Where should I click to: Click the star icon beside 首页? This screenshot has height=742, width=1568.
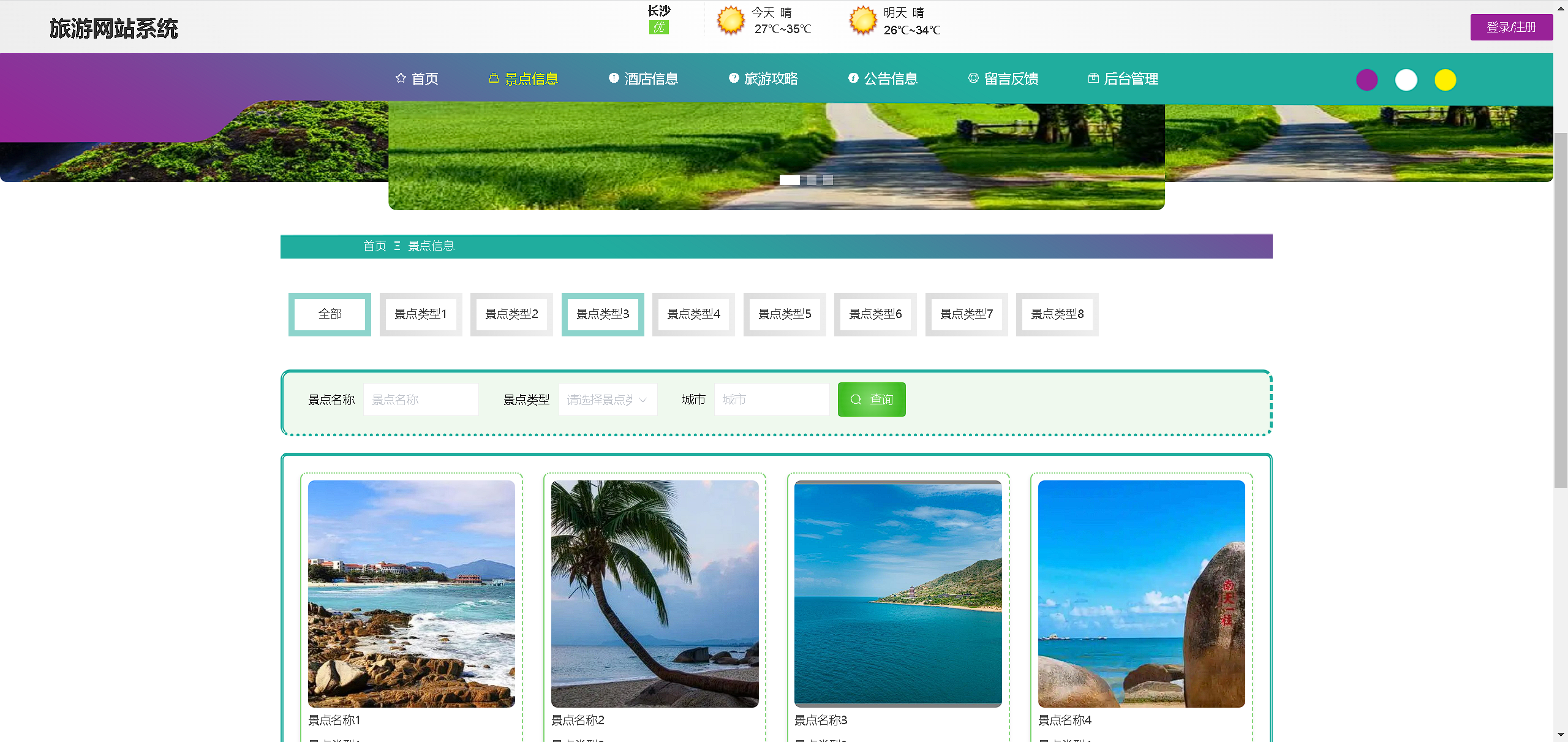(401, 78)
